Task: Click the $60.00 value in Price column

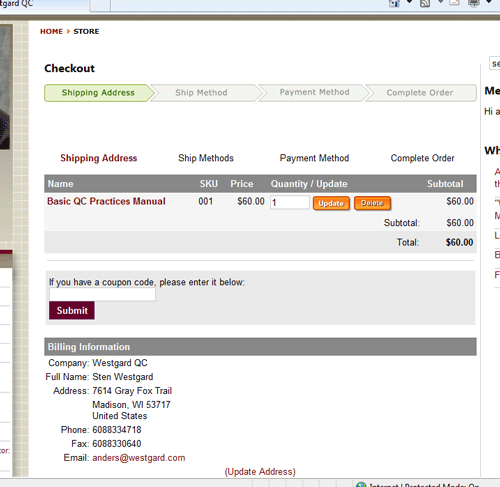Action: [251, 201]
